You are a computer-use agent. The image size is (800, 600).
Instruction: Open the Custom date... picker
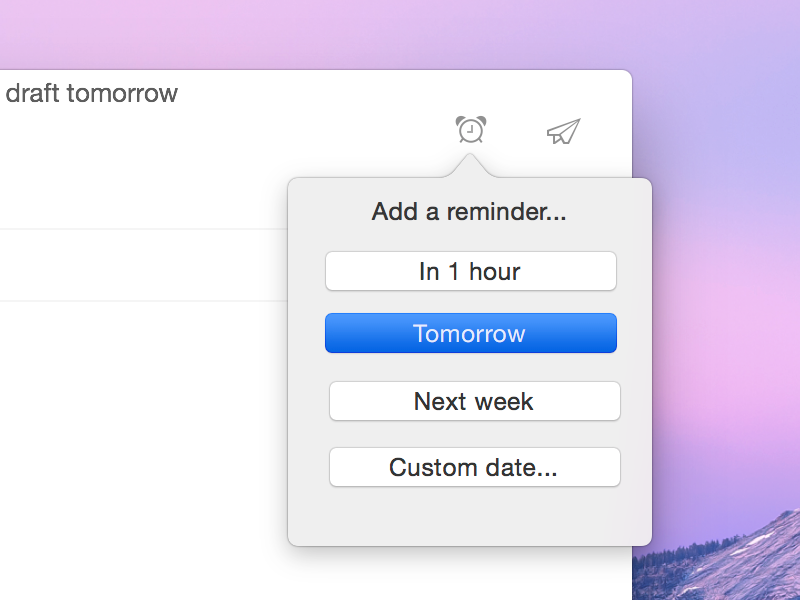pos(474,467)
